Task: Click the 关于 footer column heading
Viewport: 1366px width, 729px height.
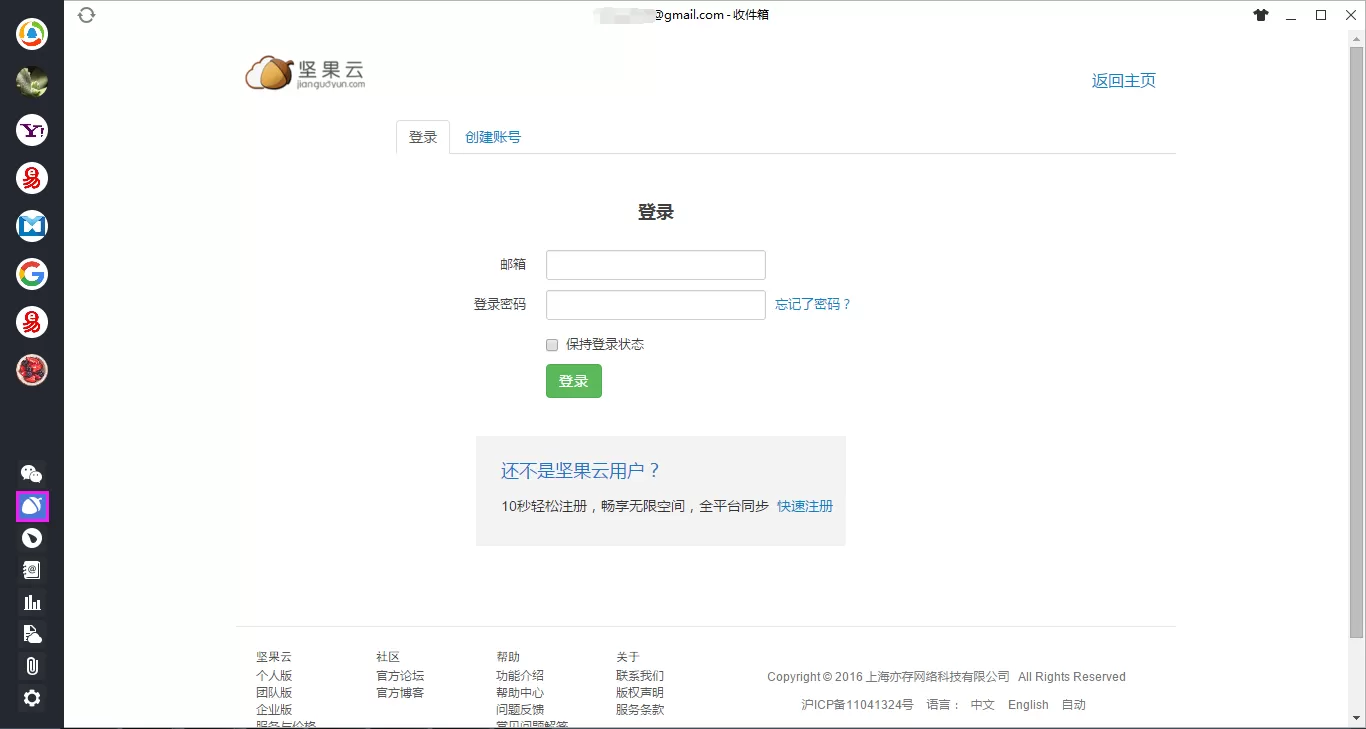Action: click(x=628, y=657)
